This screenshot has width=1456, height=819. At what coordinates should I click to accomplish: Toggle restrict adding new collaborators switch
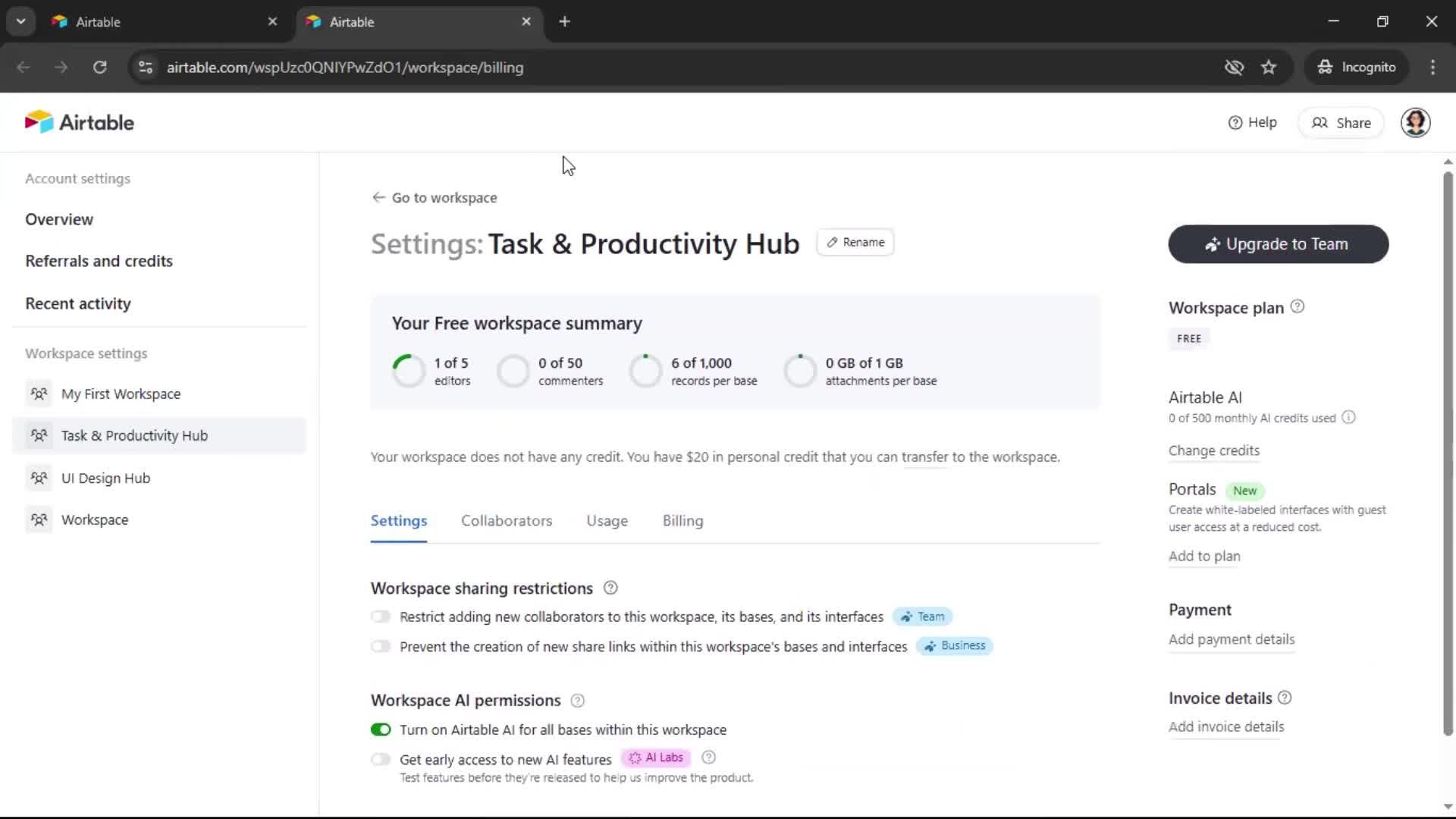381,617
